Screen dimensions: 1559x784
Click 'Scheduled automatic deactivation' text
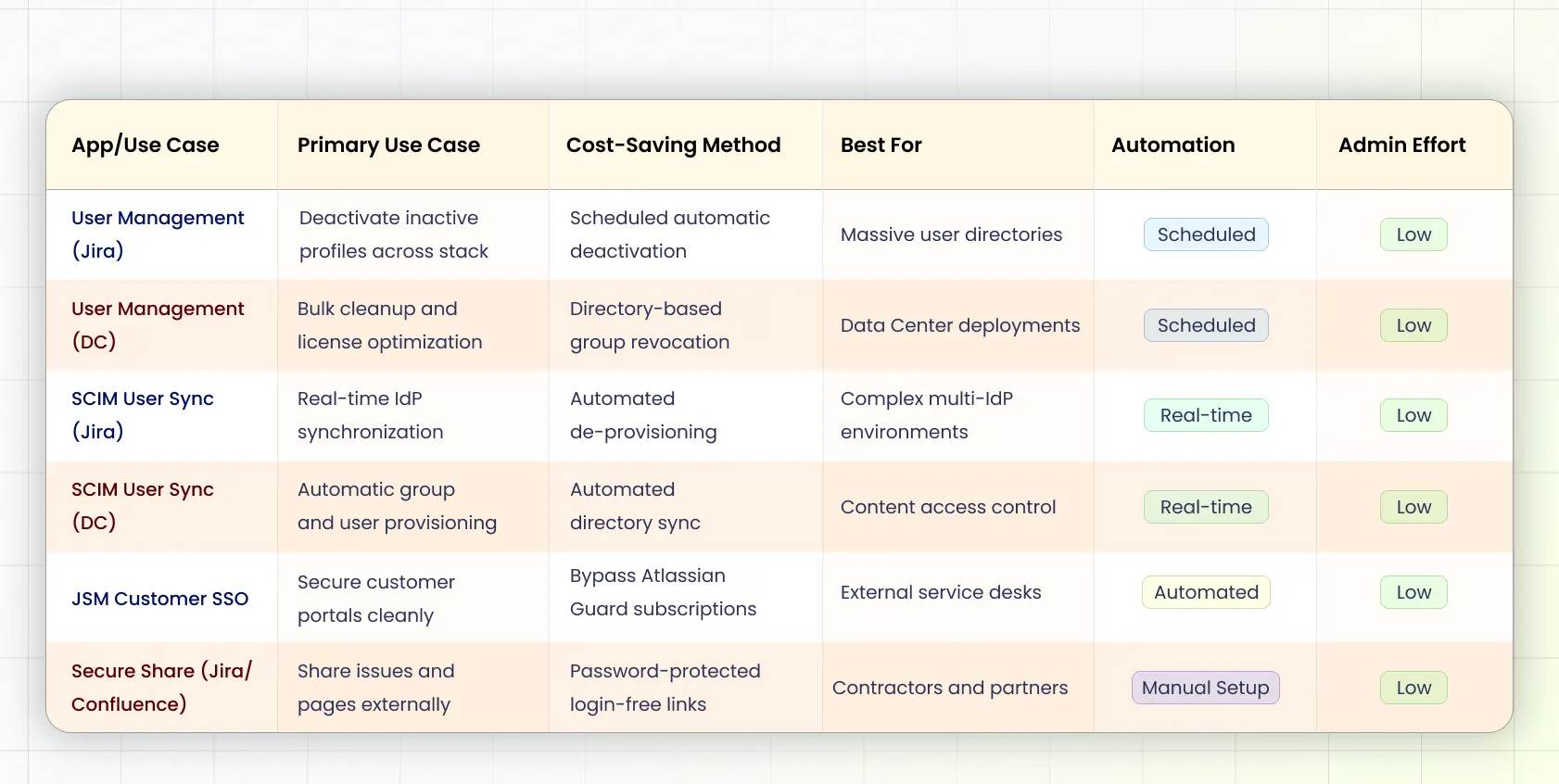pyautogui.click(x=670, y=234)
